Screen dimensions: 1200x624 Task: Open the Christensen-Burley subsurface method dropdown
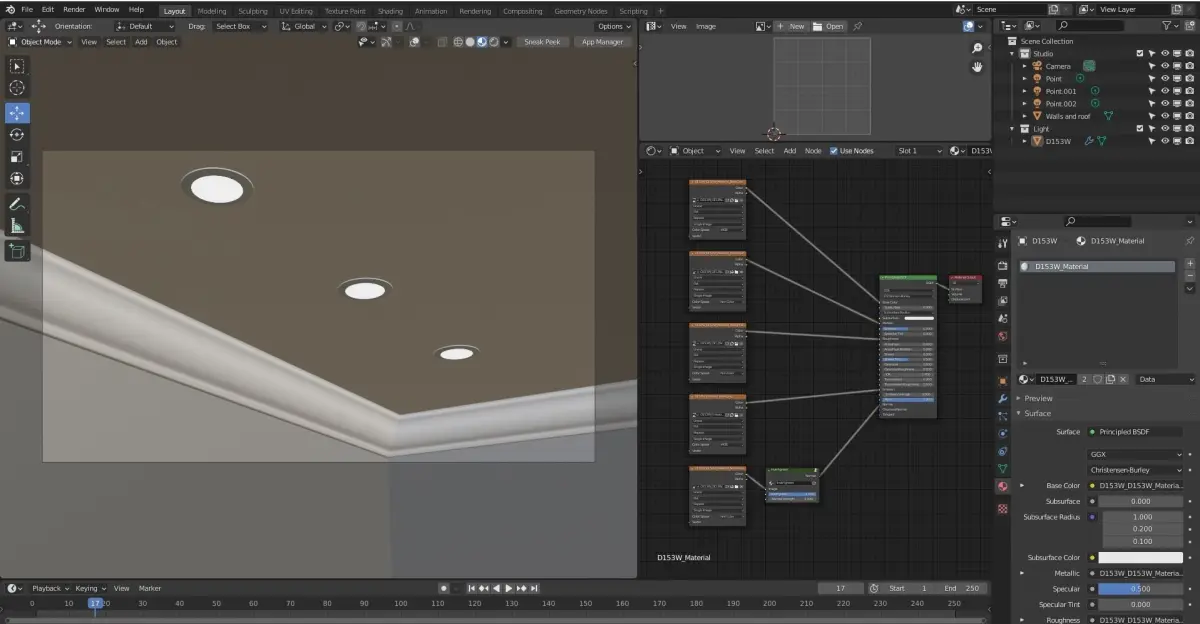tap(1136, 469)
